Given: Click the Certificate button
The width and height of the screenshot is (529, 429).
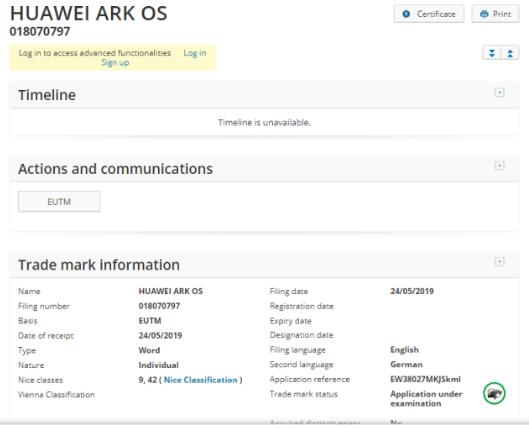Looking at the screenshot, I should (x=429, y=14).
